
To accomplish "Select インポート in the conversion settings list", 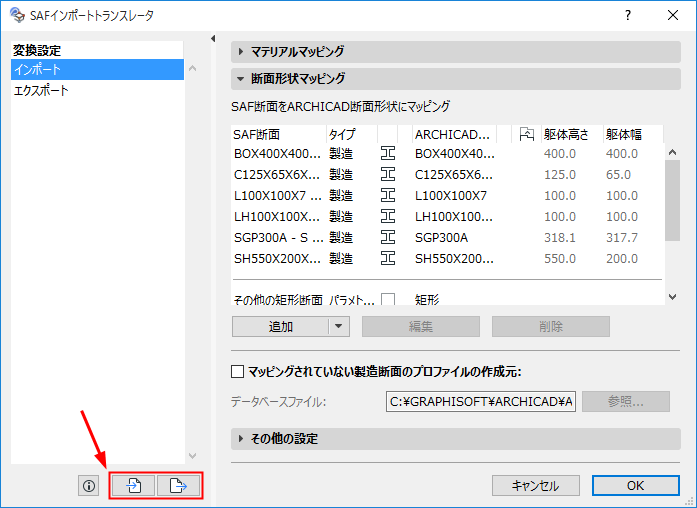I will pos(97,70).
